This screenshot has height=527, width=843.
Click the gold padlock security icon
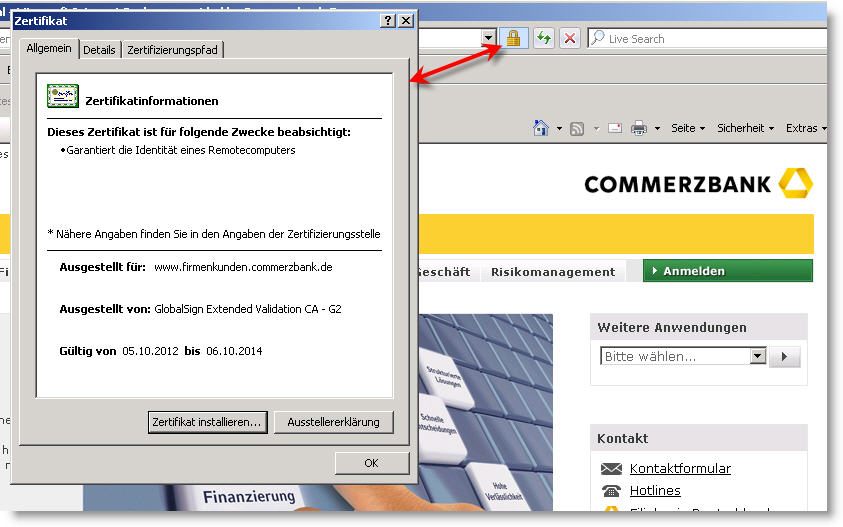tap(513, 38)
